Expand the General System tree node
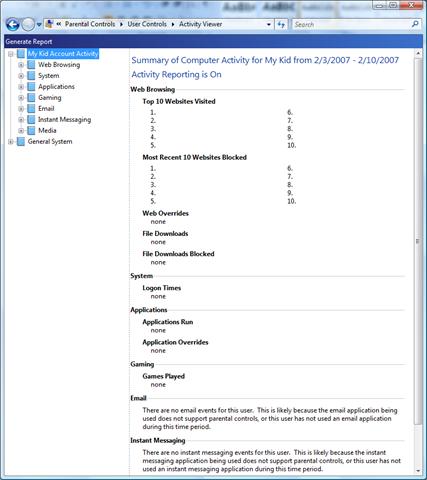Viewport: 427px width, 480px height. pyautogui.click(x=11, y=142)
